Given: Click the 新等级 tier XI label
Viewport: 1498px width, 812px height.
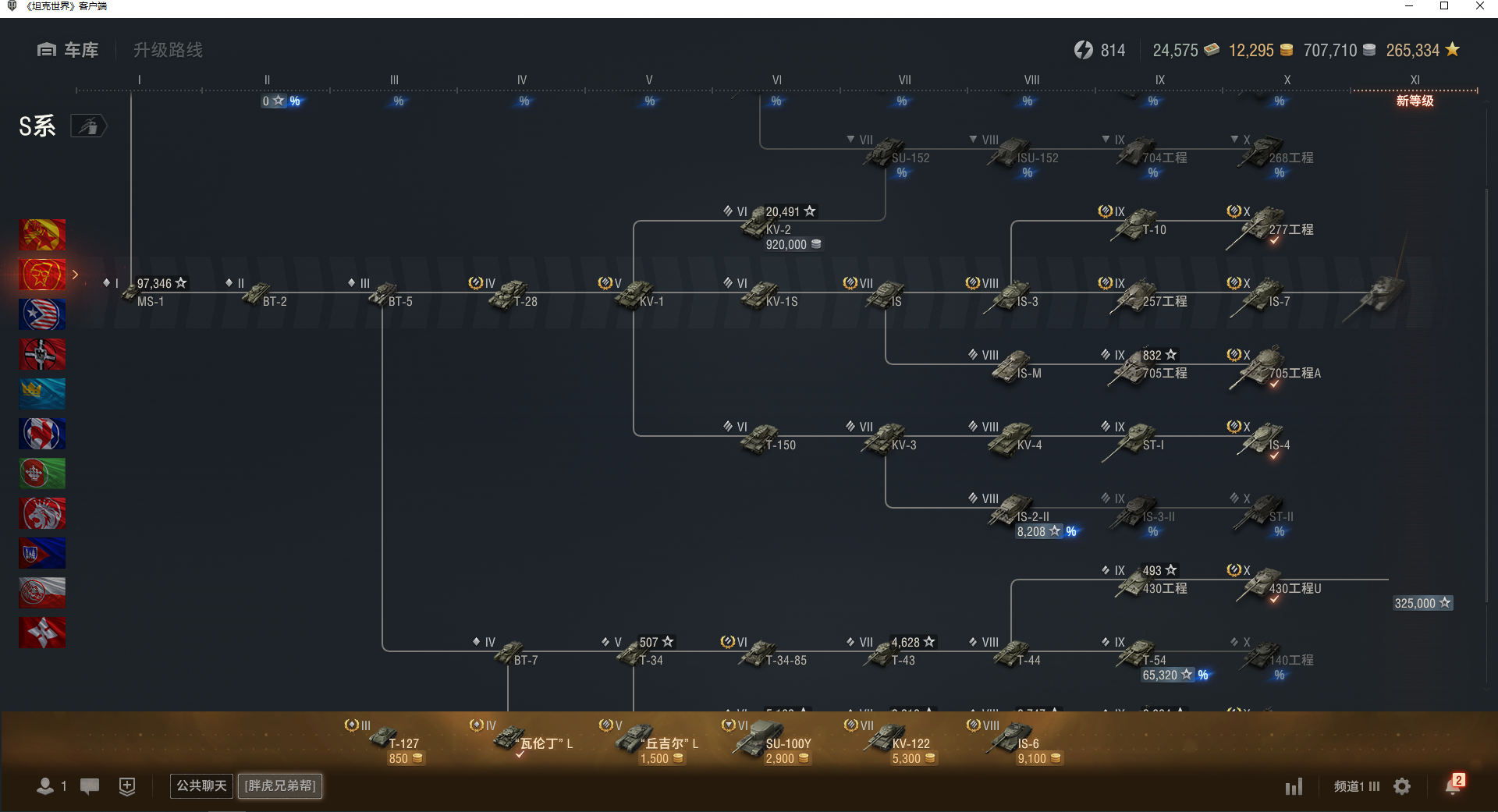Looking at the screenshot, I should 1415,101.
